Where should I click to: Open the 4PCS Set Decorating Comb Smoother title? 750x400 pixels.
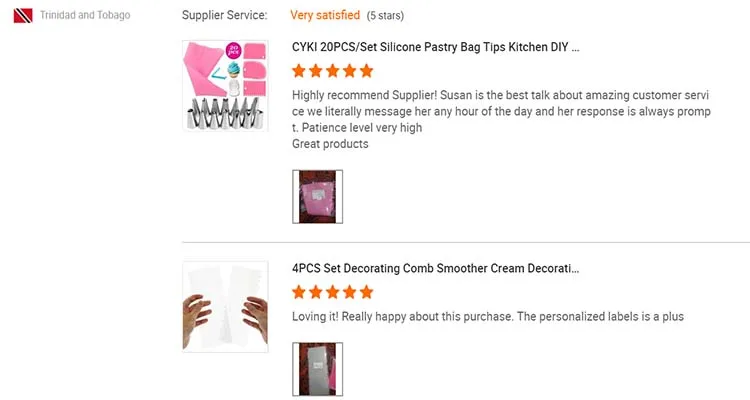435,269
